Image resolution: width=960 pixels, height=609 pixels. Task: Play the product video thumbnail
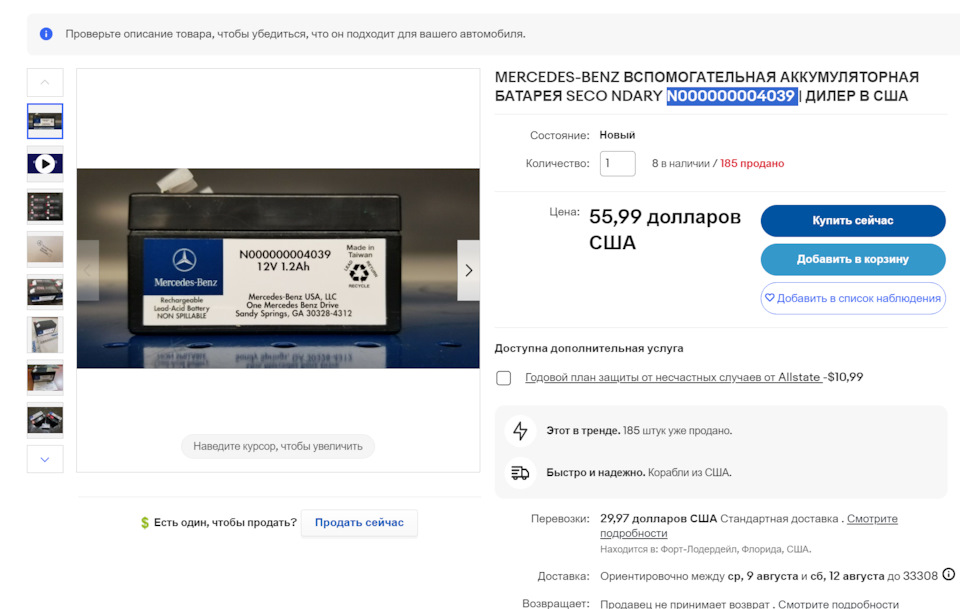(45, 163)
